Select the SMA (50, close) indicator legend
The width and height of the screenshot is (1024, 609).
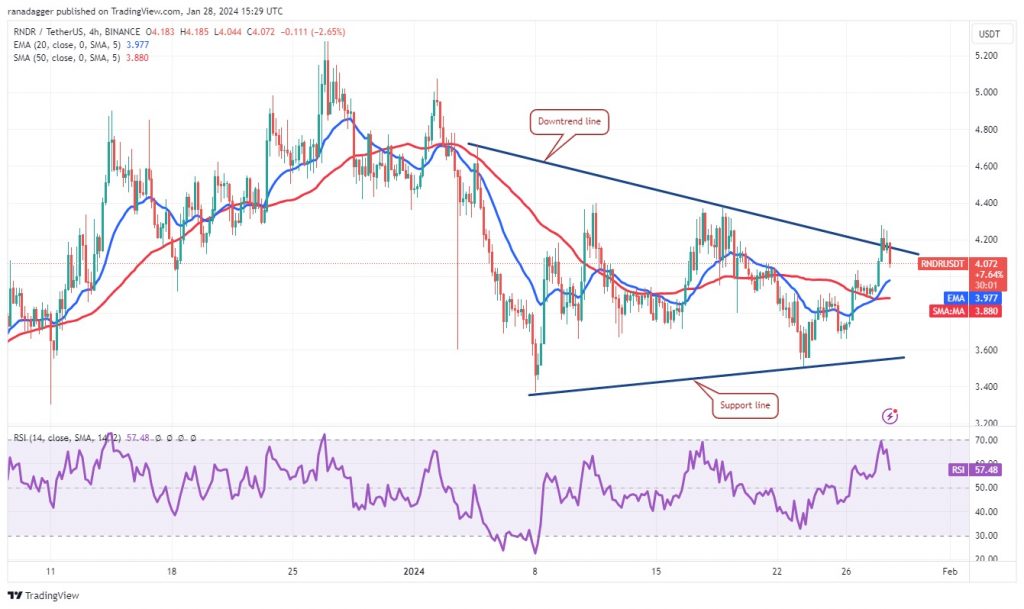[x=81, y=57]
